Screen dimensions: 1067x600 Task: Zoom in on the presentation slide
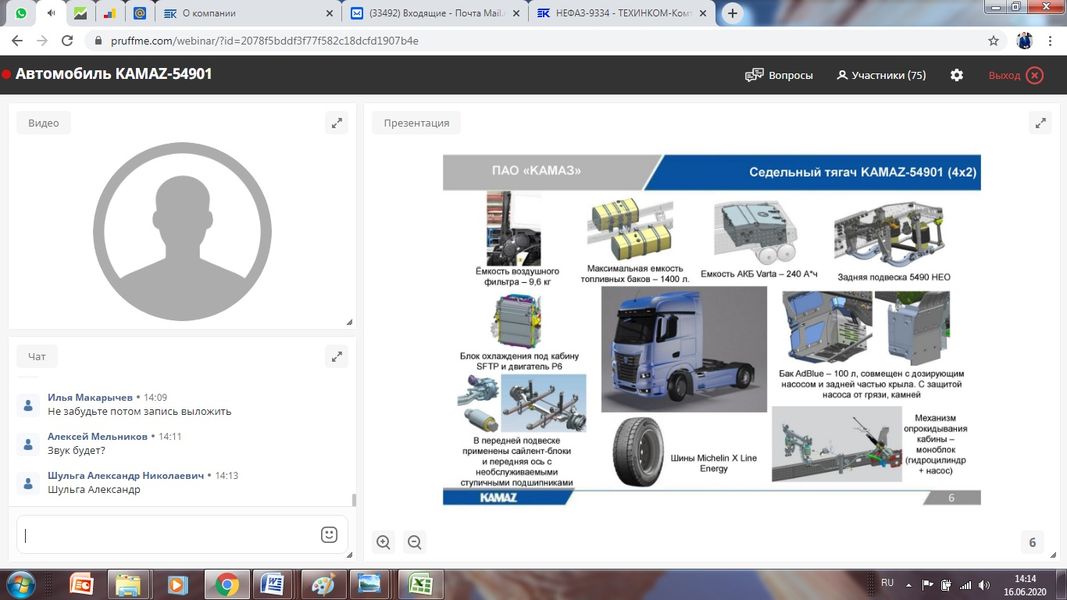[x=384, y=542]
